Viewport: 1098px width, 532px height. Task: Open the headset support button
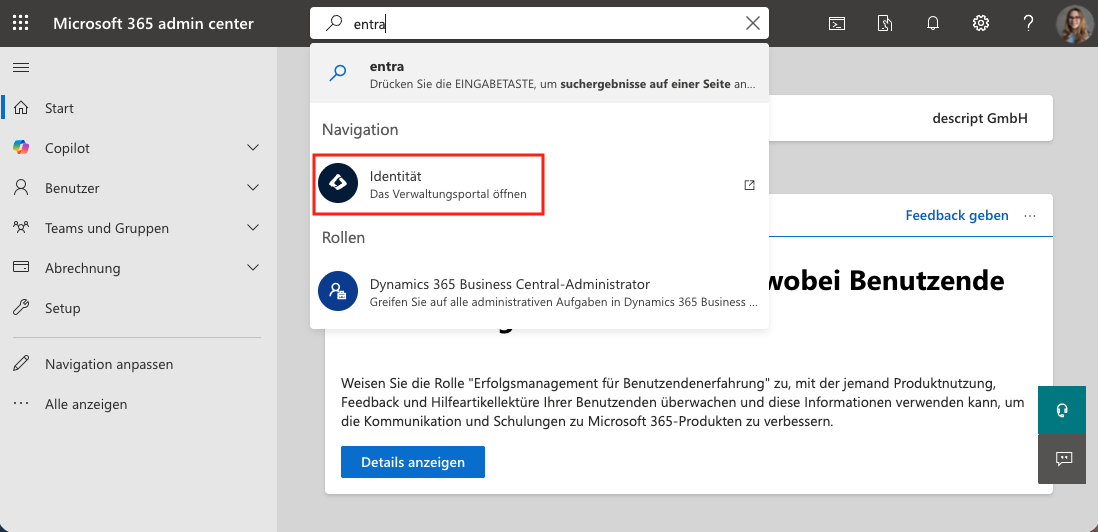tap(1062, 410)
